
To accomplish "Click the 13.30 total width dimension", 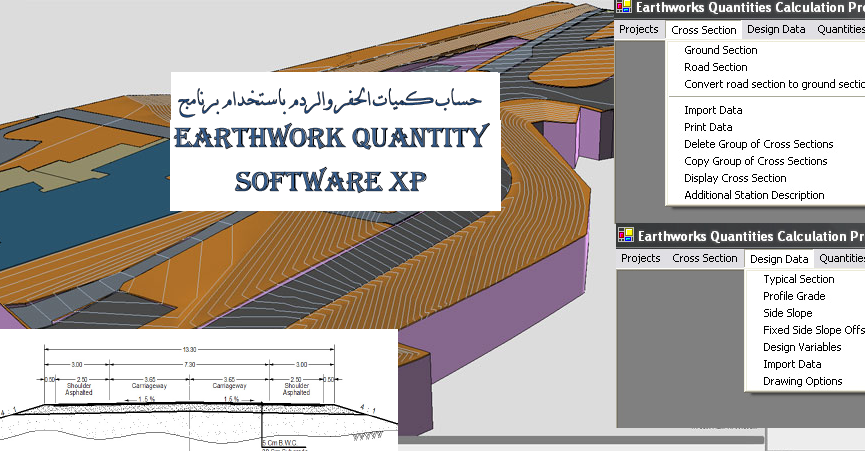I will [x=189, y=350].
